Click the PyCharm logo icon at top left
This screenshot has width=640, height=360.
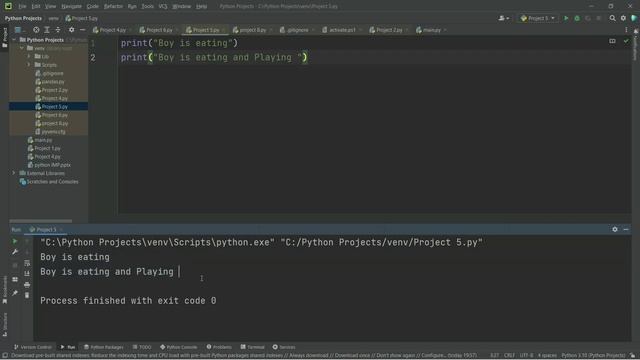[8, 6]
